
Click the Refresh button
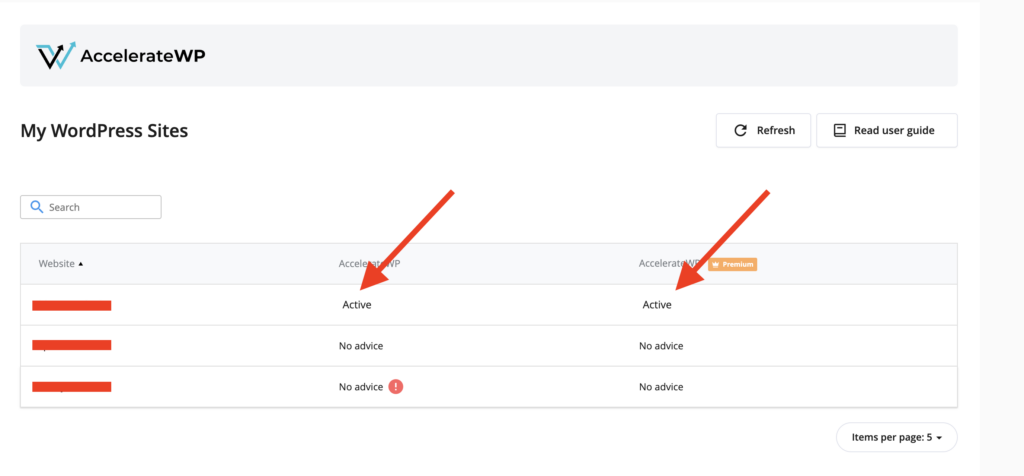[763, 131]
